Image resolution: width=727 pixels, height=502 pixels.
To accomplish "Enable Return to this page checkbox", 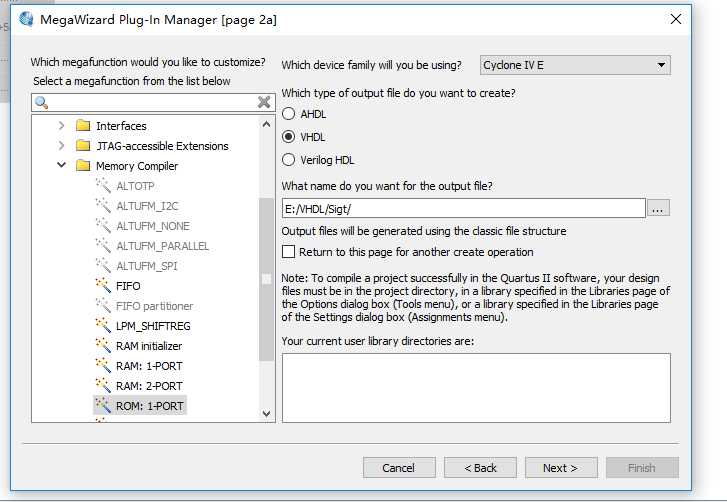I will pyautogui.click(x=288, y=252).
